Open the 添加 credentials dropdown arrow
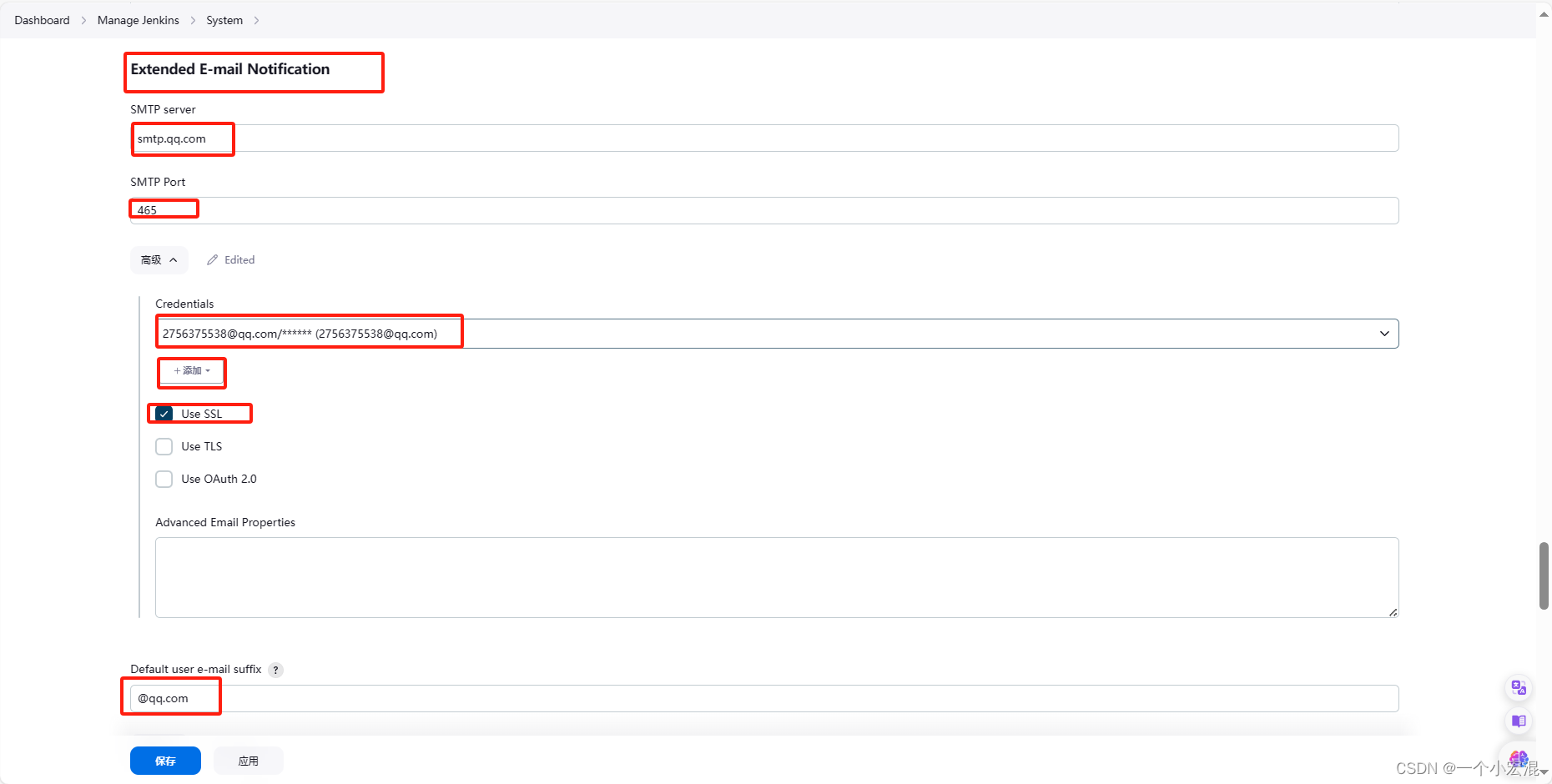Image resolution: width=1552 pixels, height=784 pixels. (207, 371)
